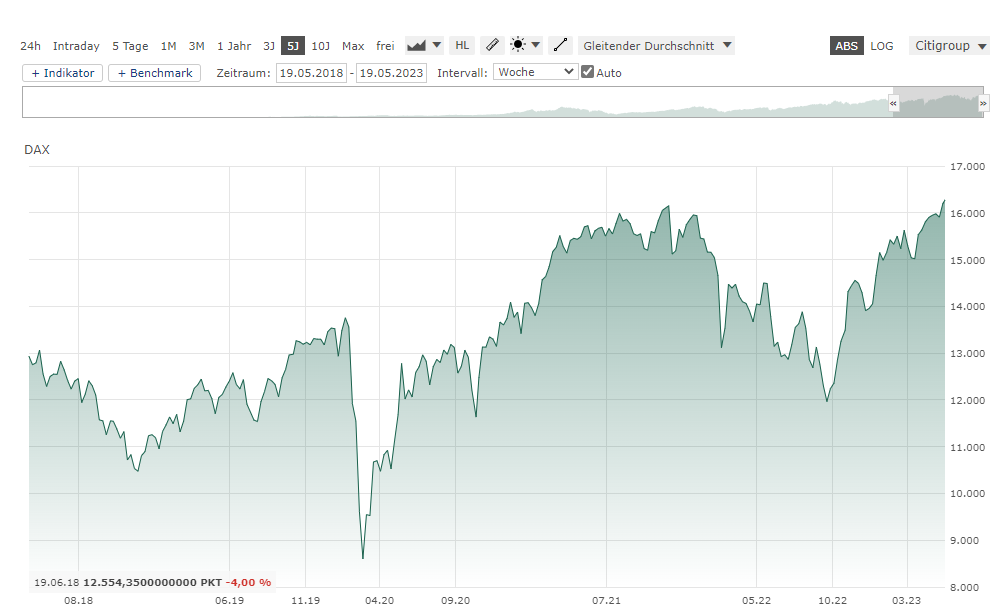
Task: Open the Intervall Woche dropdown
Action: click(536, 72)
